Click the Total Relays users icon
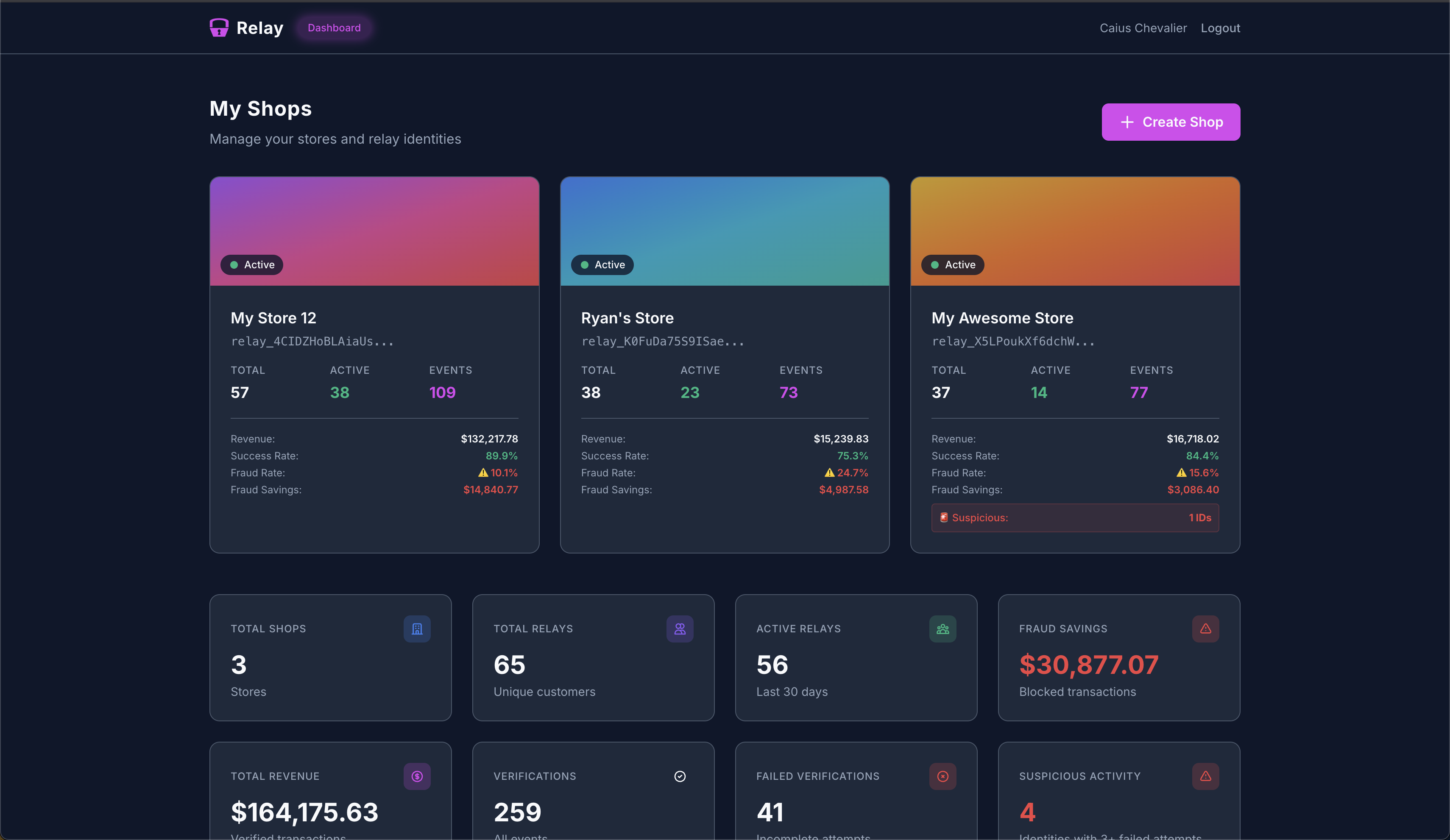Image resolution: width=1450 pixels, height=840 pixels. [680, 629]
